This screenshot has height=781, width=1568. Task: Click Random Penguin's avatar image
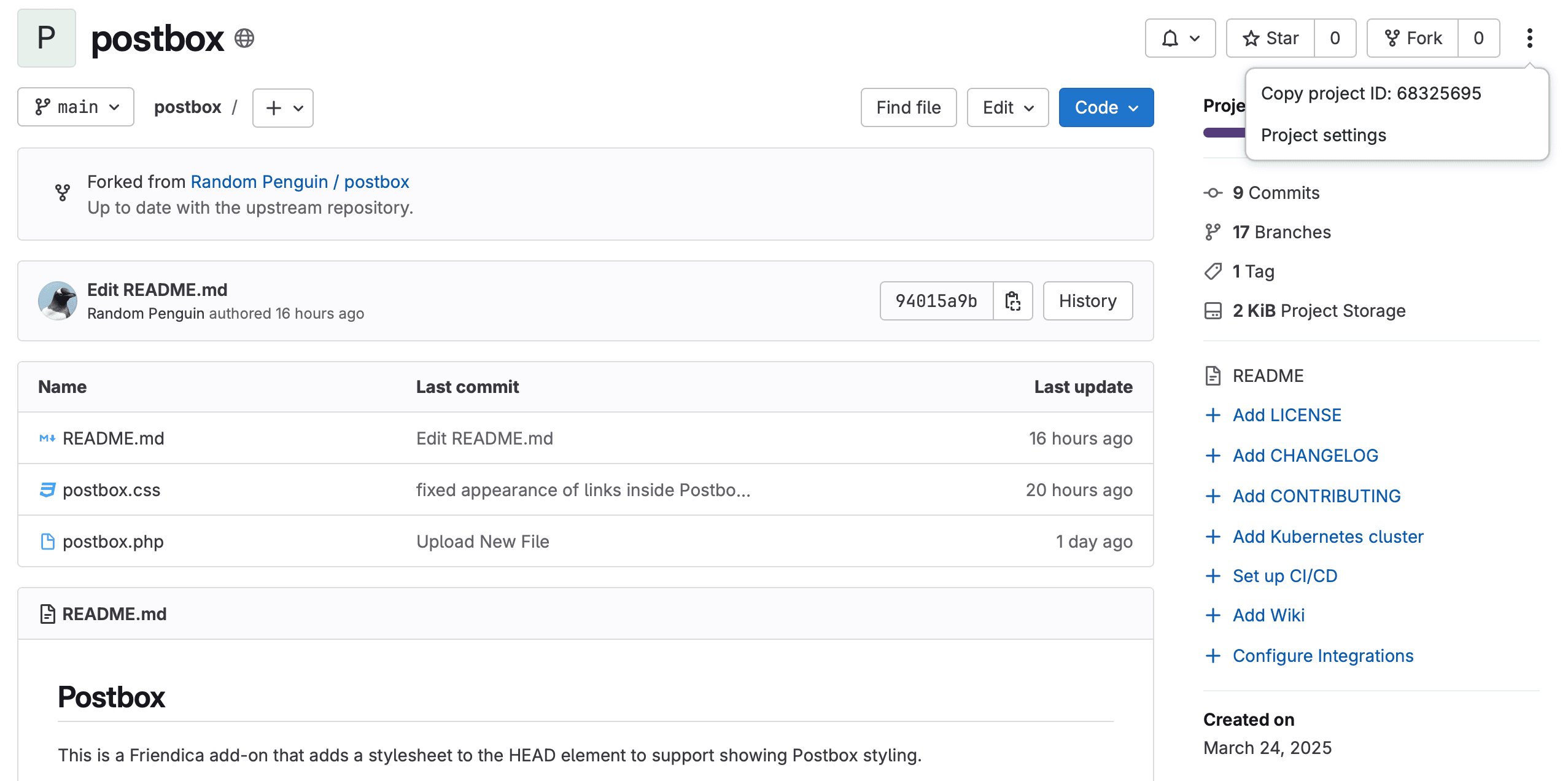pyautogui.click(x=58, y=301)
